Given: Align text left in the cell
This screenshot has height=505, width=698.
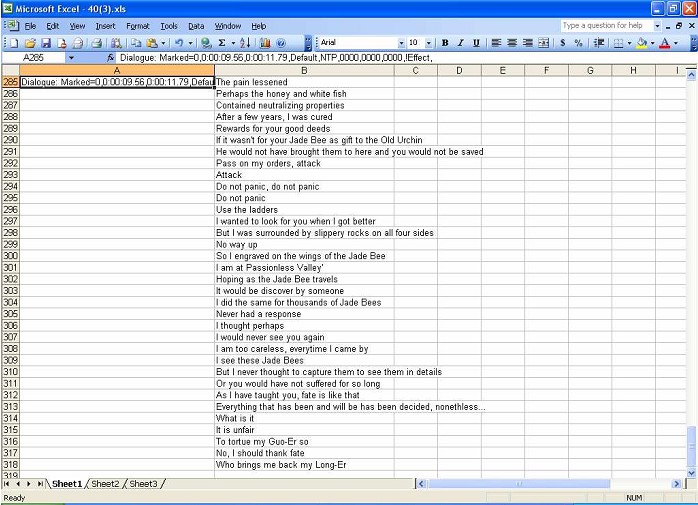Looking at the screenshot, I should 496,43.
